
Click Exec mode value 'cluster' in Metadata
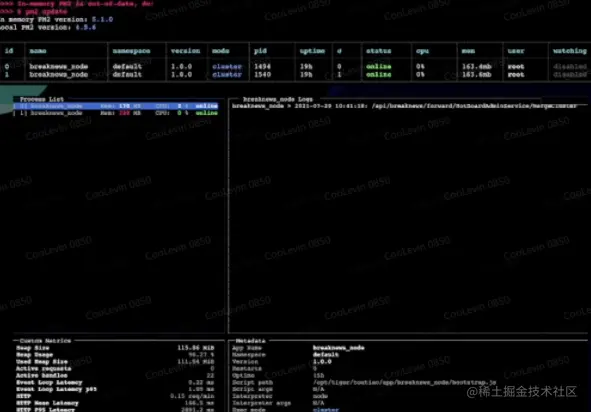(326, 410)
